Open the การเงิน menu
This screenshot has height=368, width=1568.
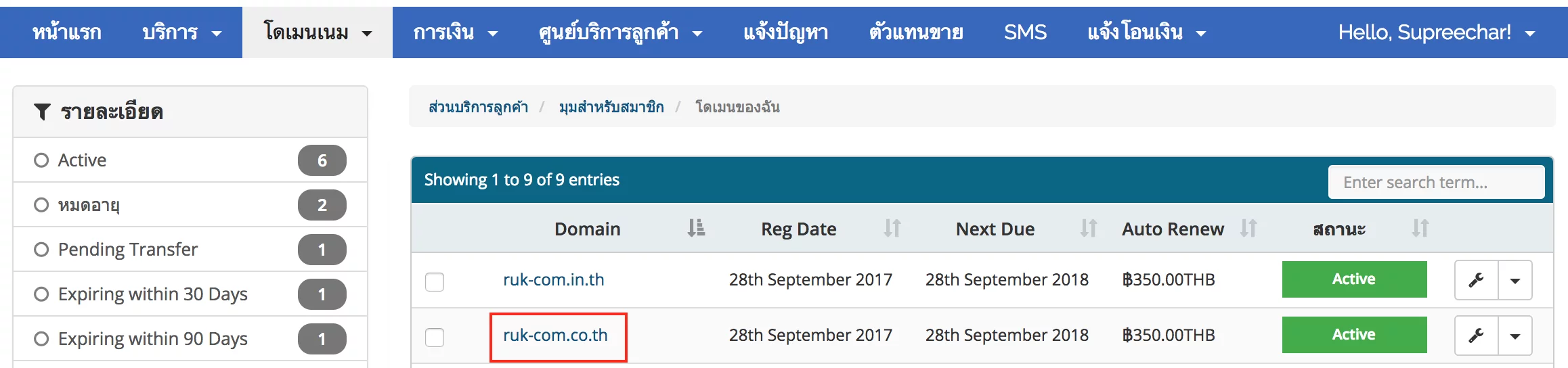pos(455,32)
